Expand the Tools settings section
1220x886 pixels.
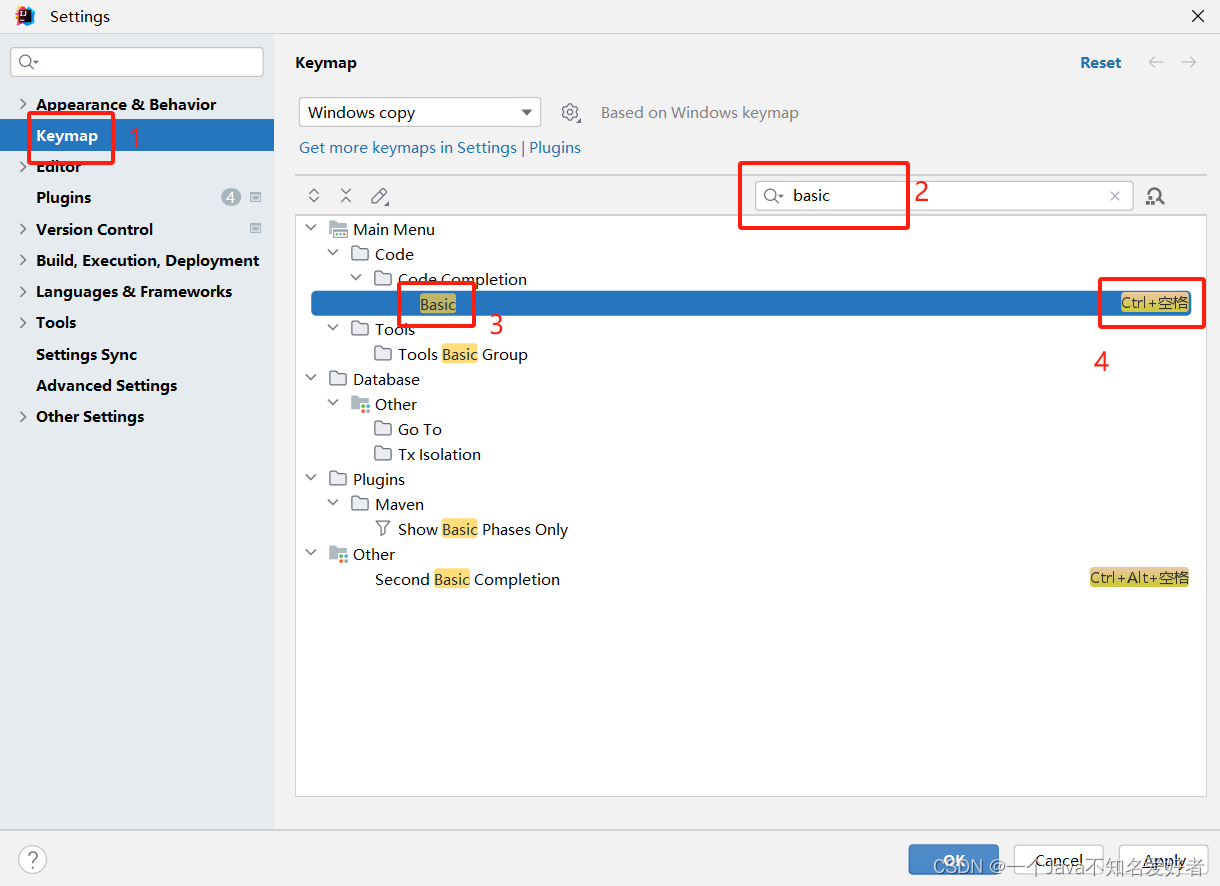pyautogui.click(x=23, y=323)
